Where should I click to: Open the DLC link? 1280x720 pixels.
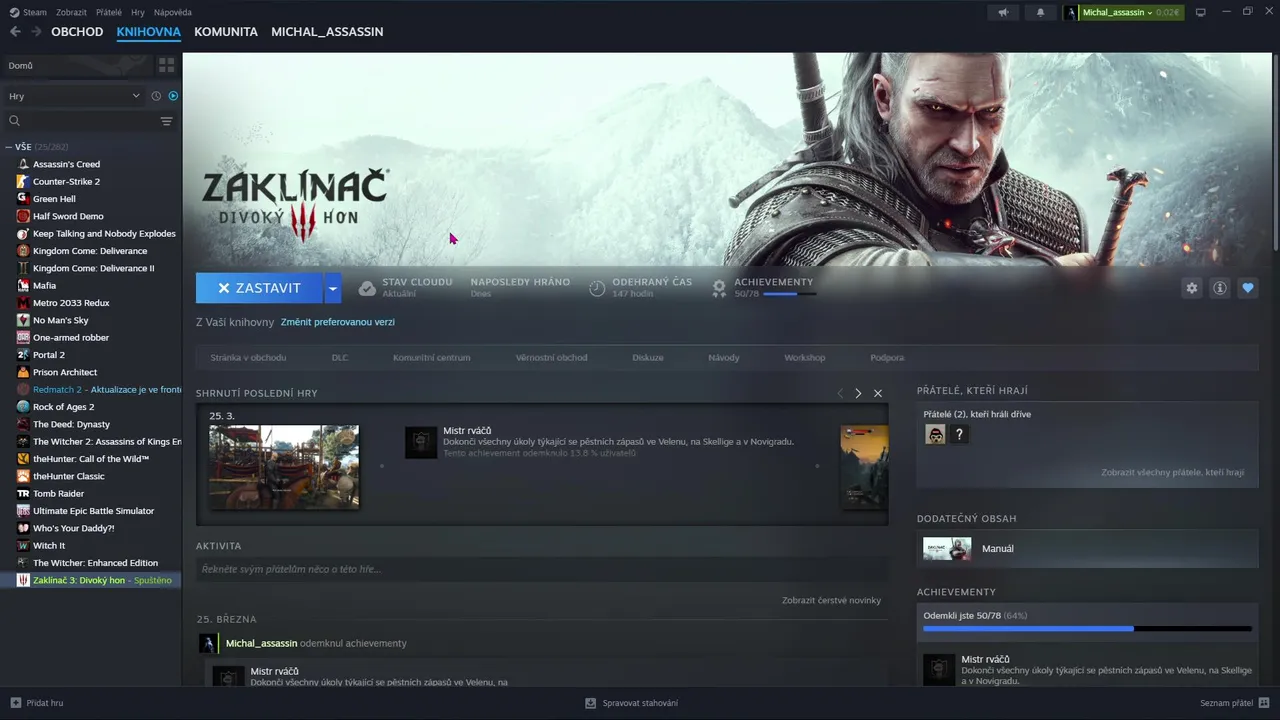(340, 357)
